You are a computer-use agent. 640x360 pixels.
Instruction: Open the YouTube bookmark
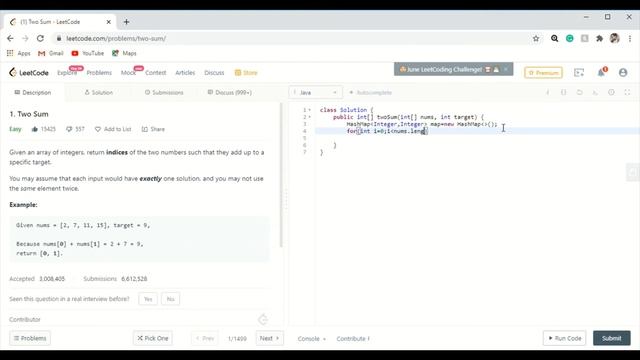click(88, 53)
